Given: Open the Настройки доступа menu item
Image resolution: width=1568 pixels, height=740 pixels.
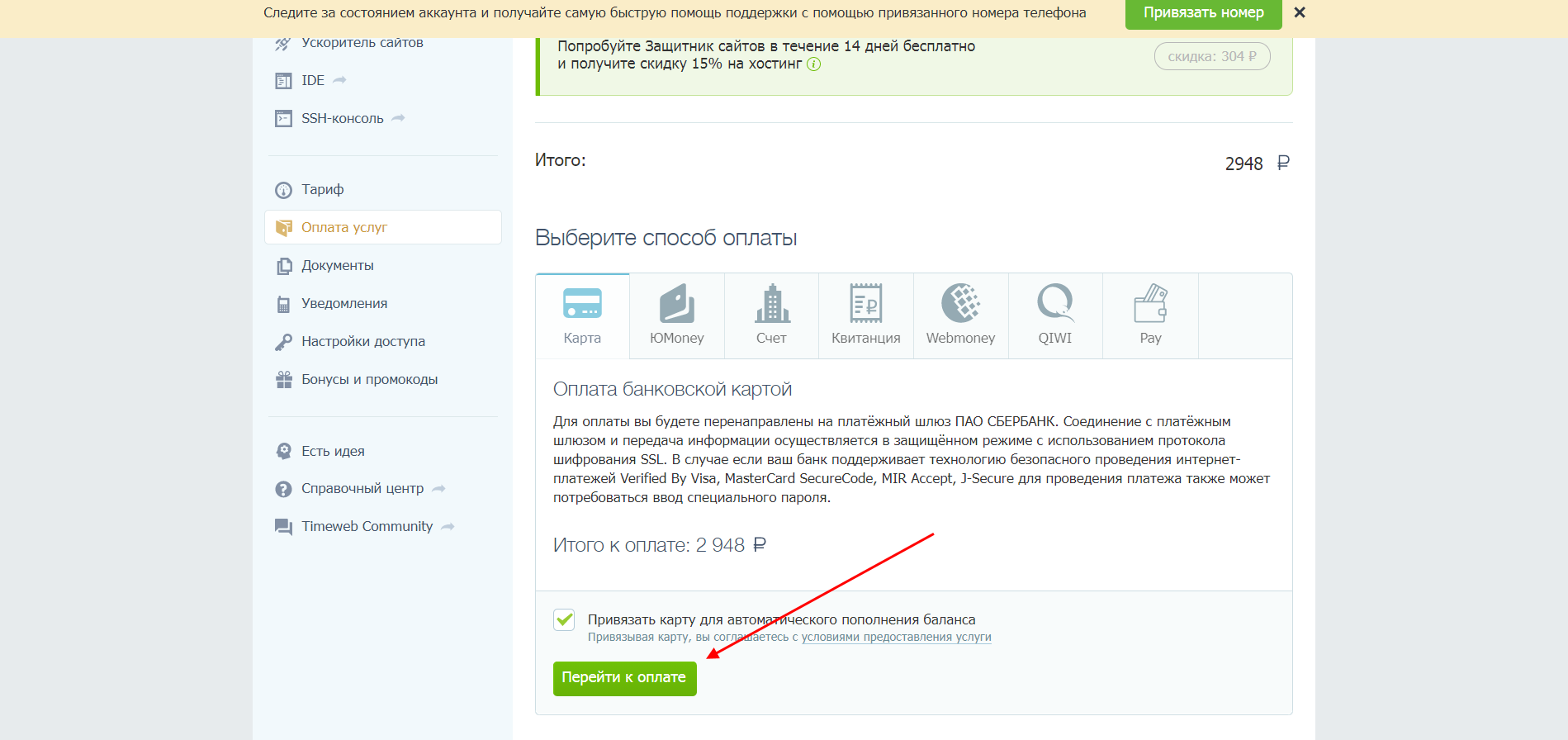Looking at the screenshot, I should (x=363, y=342).
